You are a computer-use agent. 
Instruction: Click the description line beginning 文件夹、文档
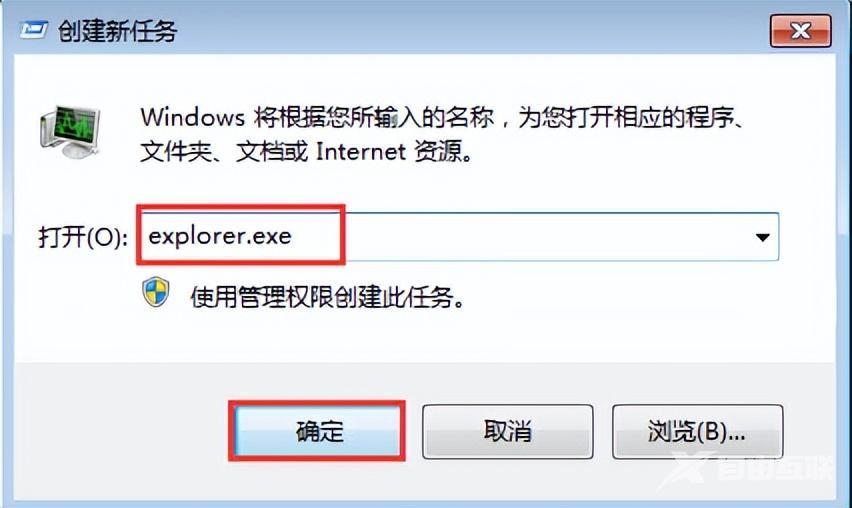[x=306, y=152]
